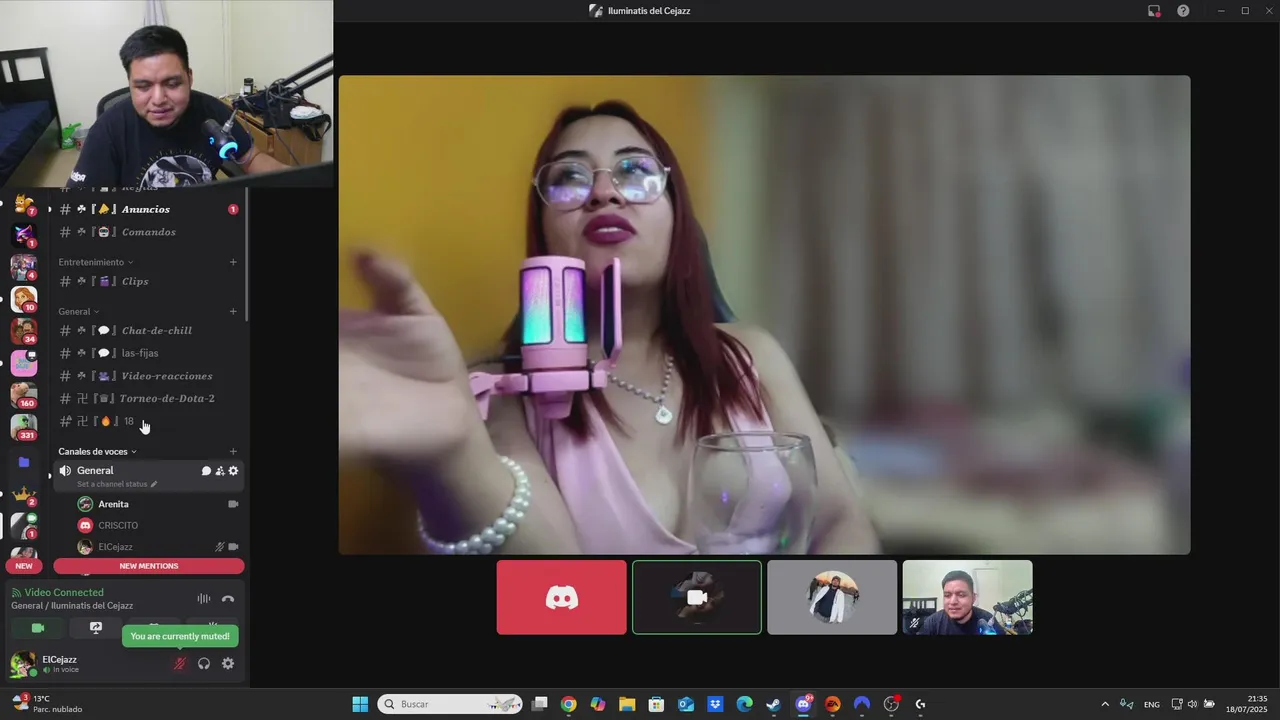Turn off camera with green camera button
The image size is (1280, 720).
coord(38,628)
